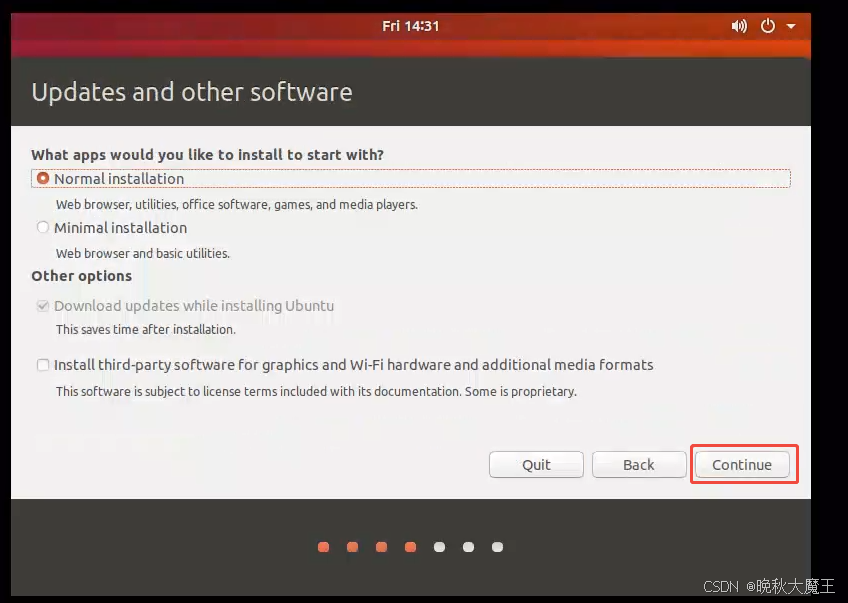Click the 'This software is subject to license terms' text

pyautogui.click(x=316, y=391)
